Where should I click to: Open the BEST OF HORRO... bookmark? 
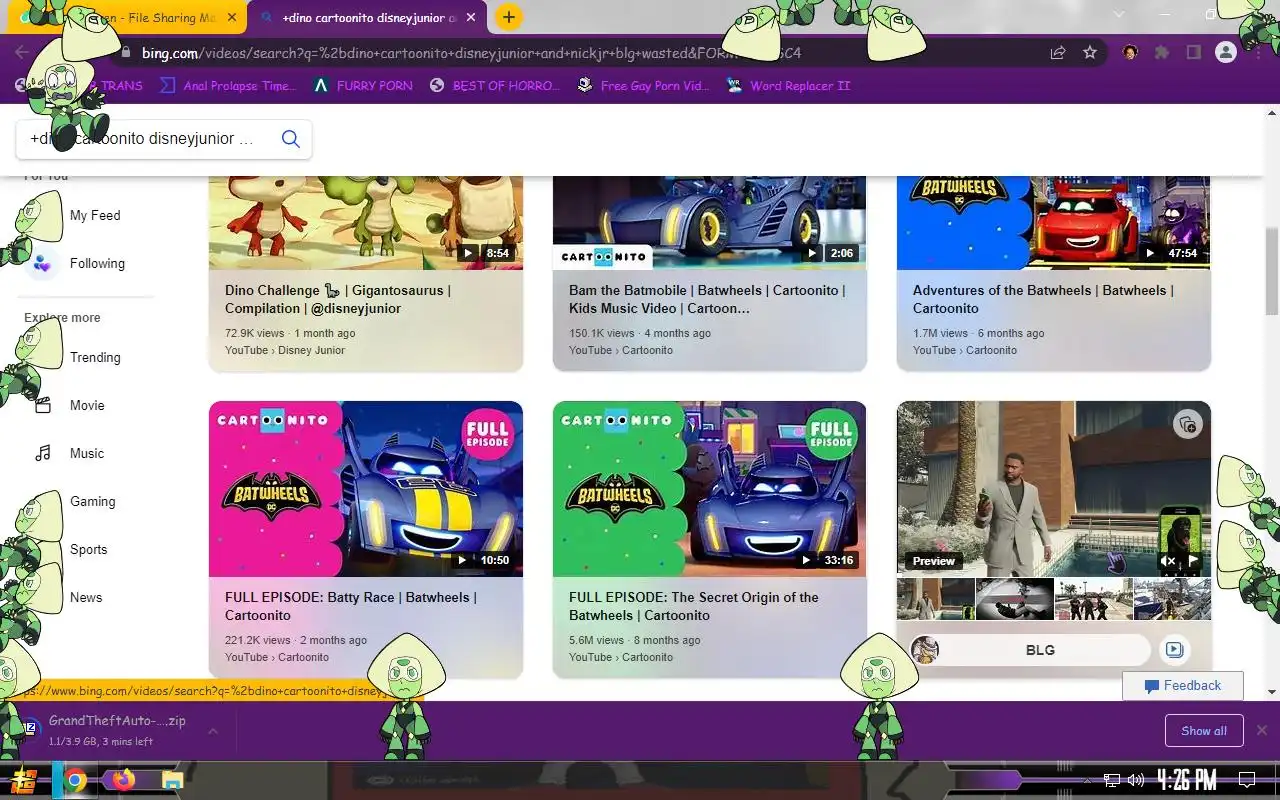click(x=495, y=86)
